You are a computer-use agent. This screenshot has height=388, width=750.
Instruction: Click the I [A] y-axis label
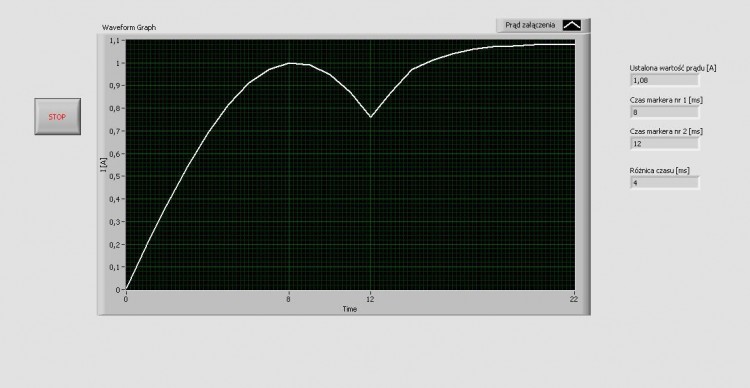tap(103, 166)
